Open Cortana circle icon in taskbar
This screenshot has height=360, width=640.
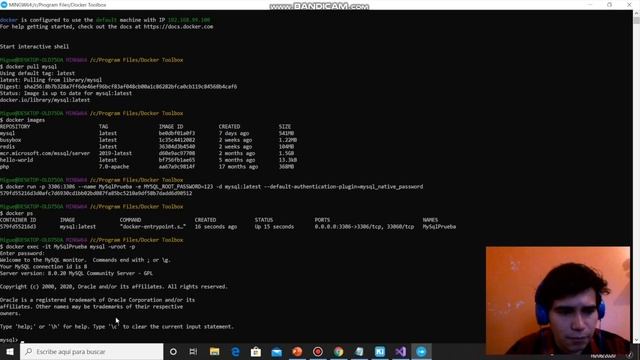[x=173, y=351]
